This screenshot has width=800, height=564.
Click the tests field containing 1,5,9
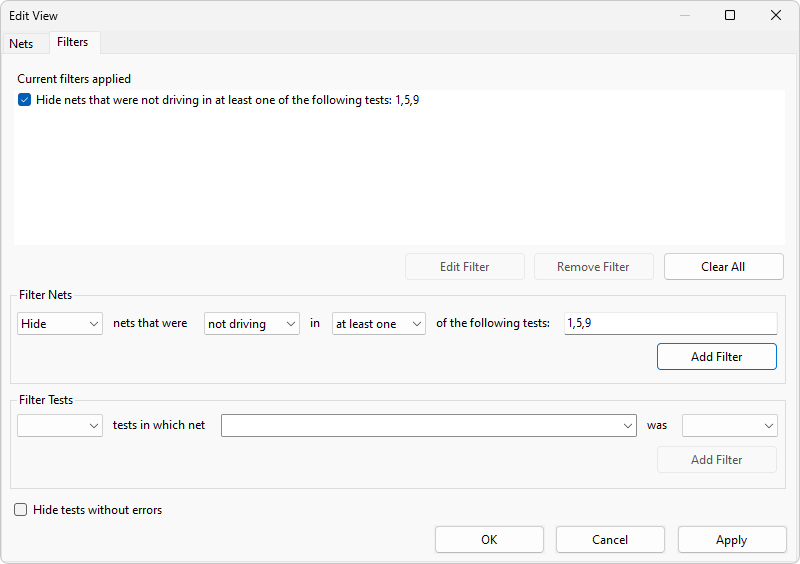click(670, 324)
